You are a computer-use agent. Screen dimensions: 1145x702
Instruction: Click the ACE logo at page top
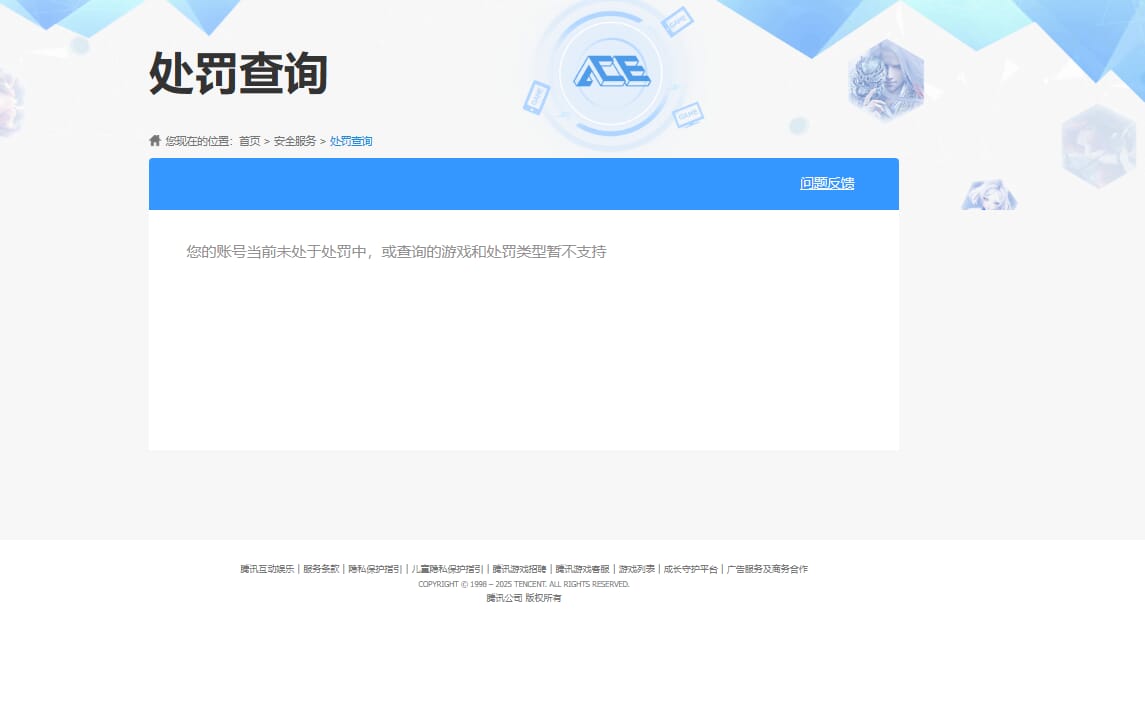(x=612, y=73)
